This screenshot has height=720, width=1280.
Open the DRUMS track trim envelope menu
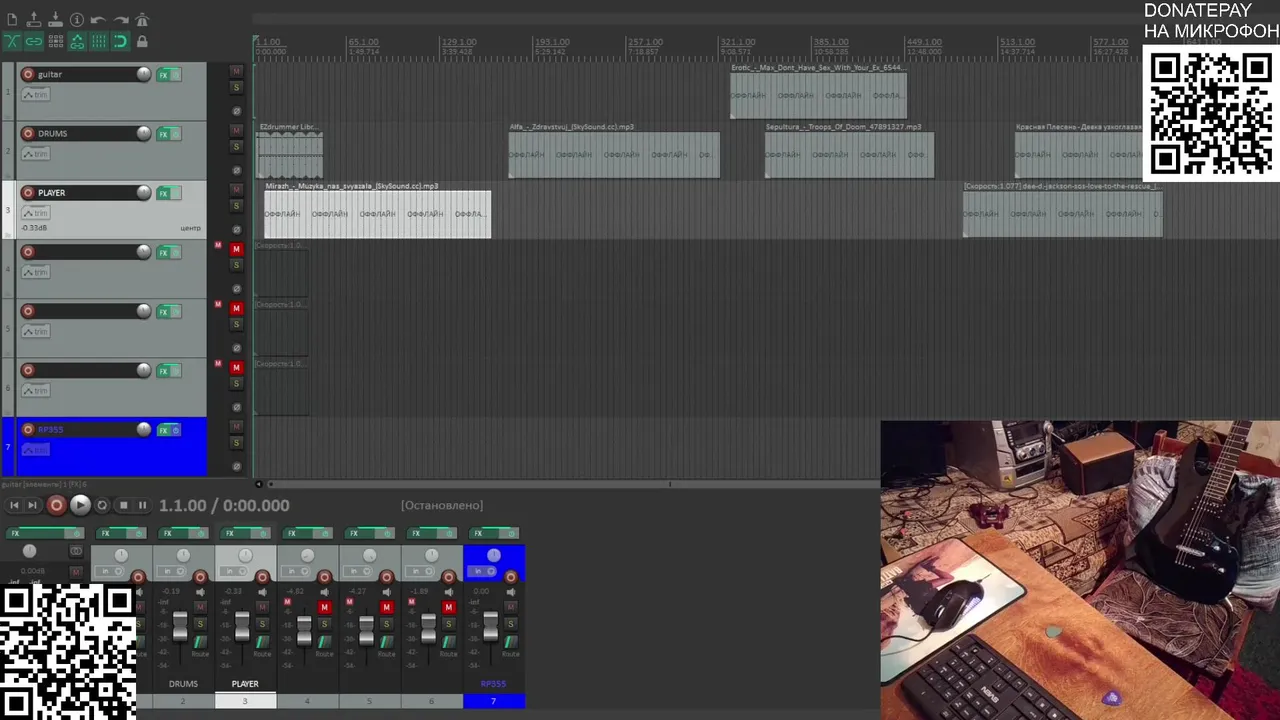(36, 153)
